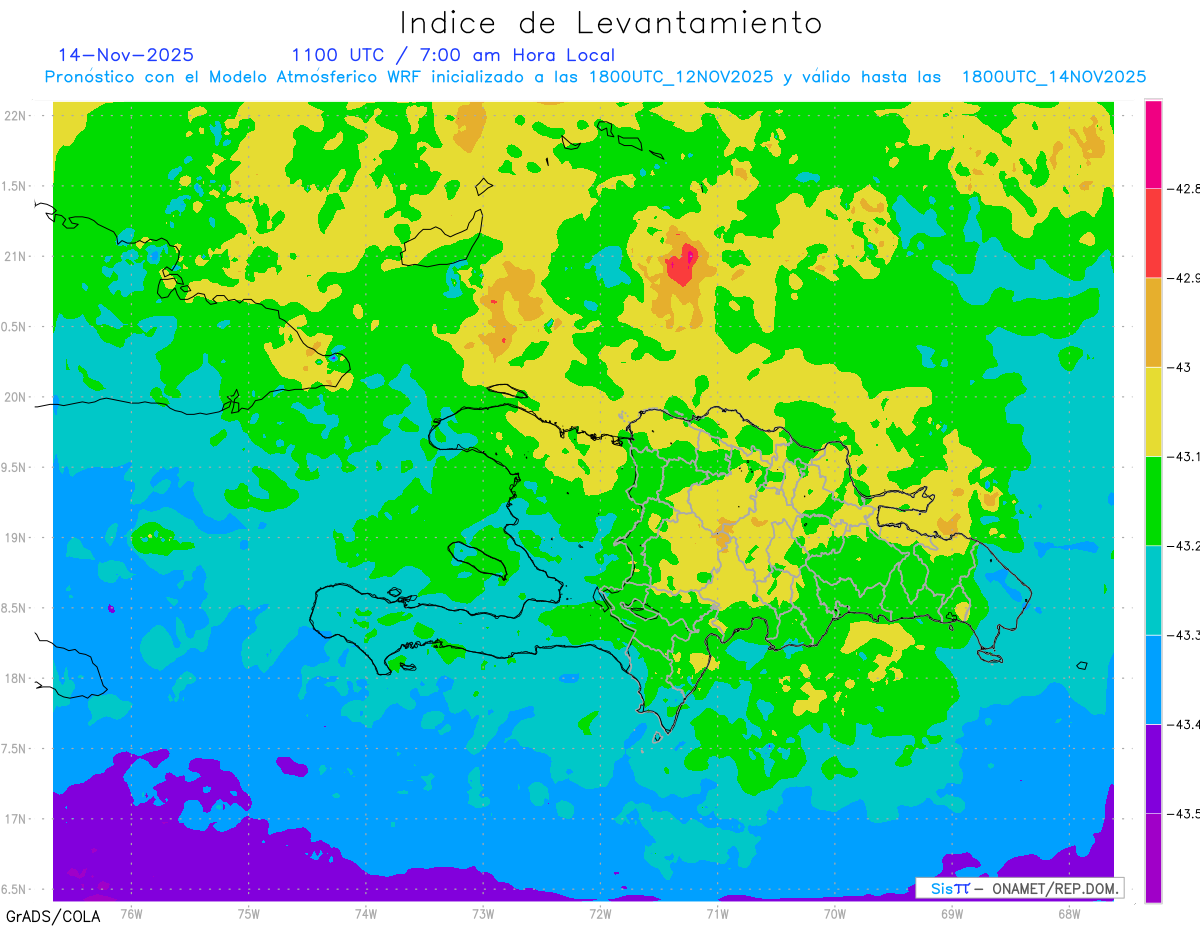Select the -43.5 legend value
This screenshot has width=1200, height=927.
[1183, 813]
